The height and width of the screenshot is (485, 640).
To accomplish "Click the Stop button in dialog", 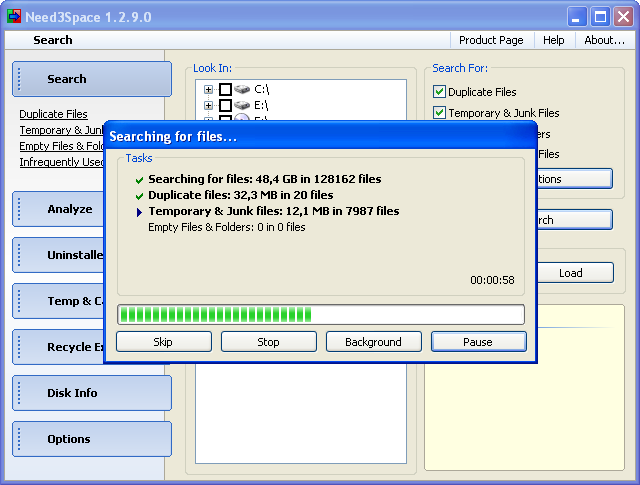I will point(269,342).
